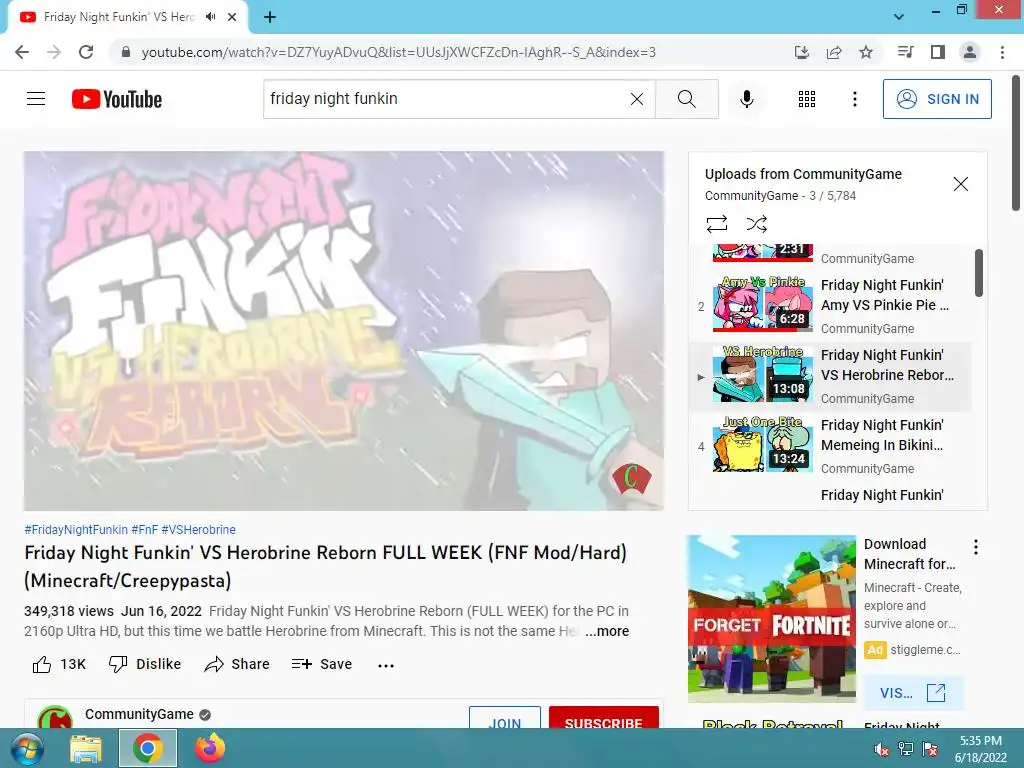Bookmark this tab with star
The height and width of the screenshot is (768, 1024).
click(866, 52)
